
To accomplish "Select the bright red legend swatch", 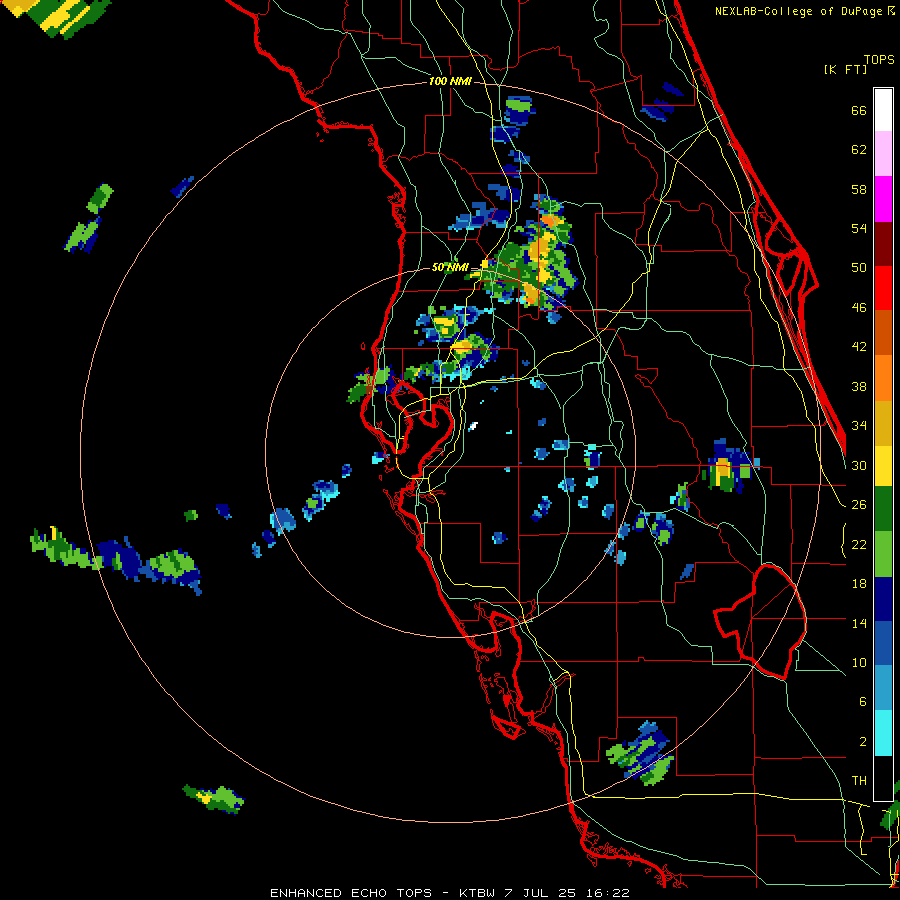I will 883,288.
